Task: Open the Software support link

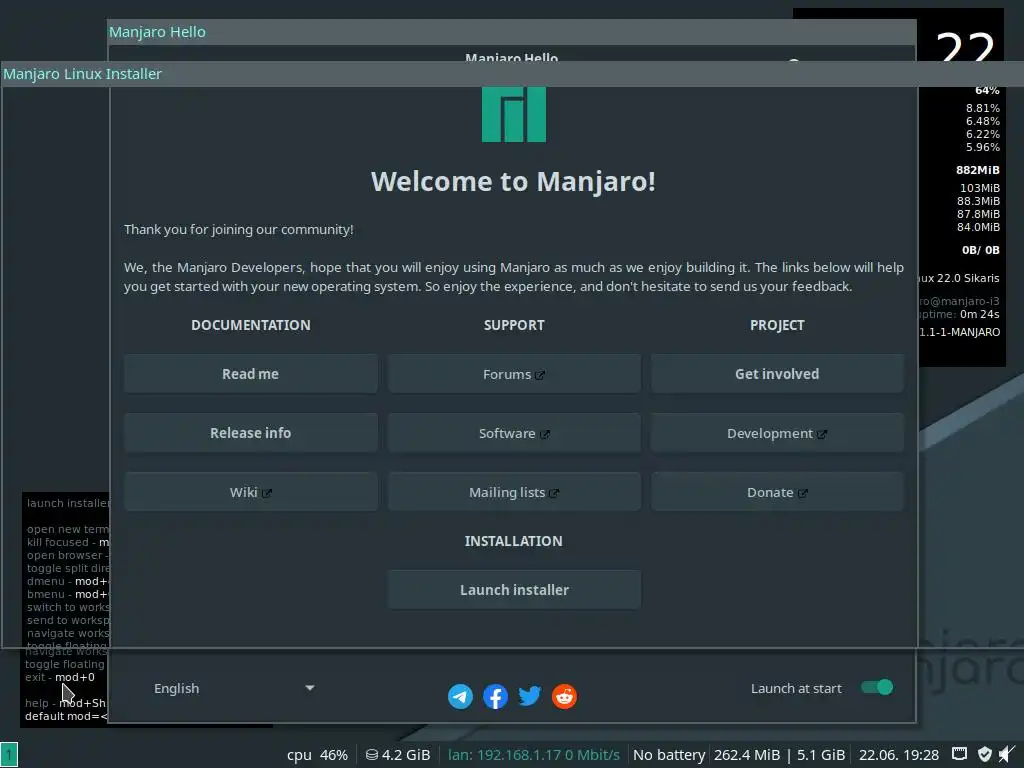Action: (x=514, y=433)
